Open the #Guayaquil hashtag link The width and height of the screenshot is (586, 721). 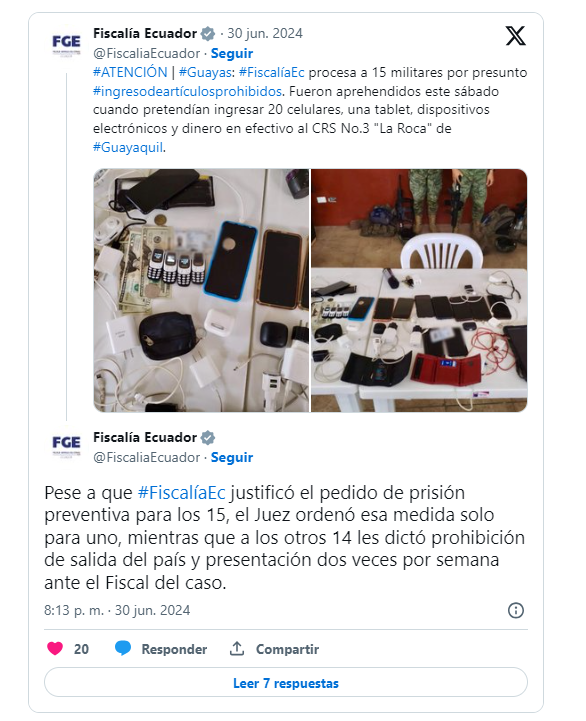tap(128, 147)
